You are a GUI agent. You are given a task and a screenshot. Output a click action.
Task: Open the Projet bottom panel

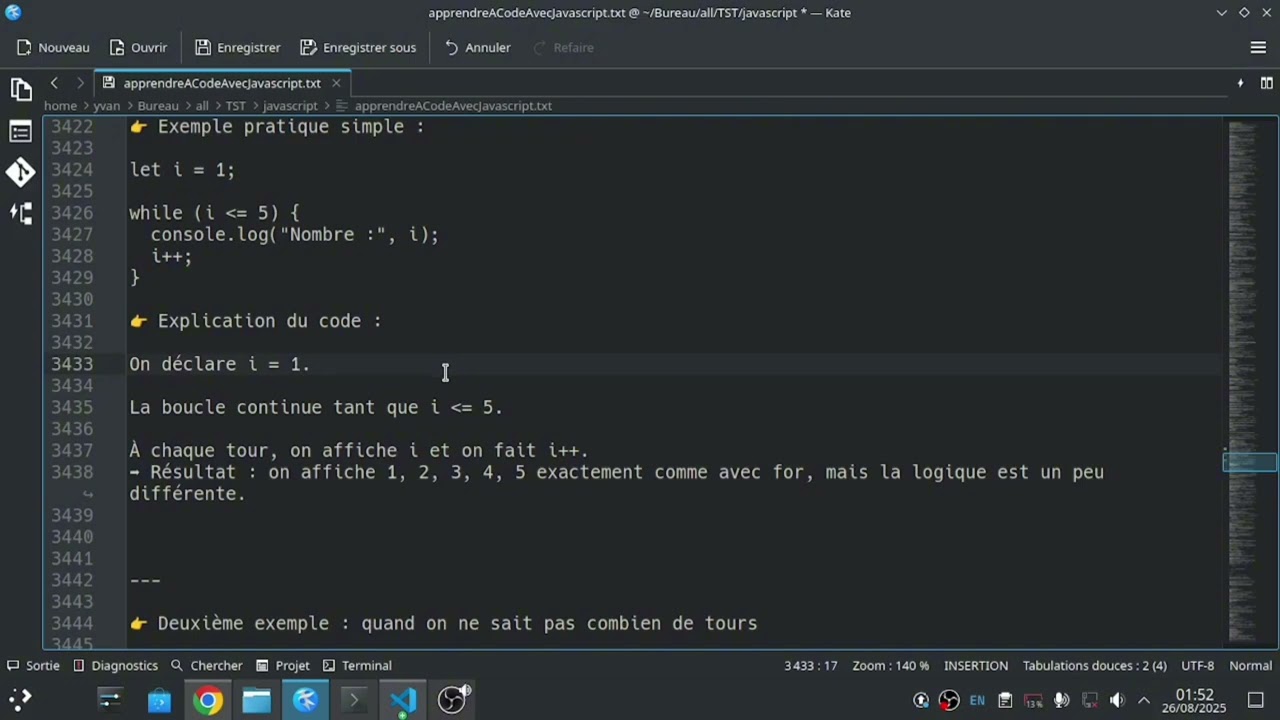pos(282,665)
